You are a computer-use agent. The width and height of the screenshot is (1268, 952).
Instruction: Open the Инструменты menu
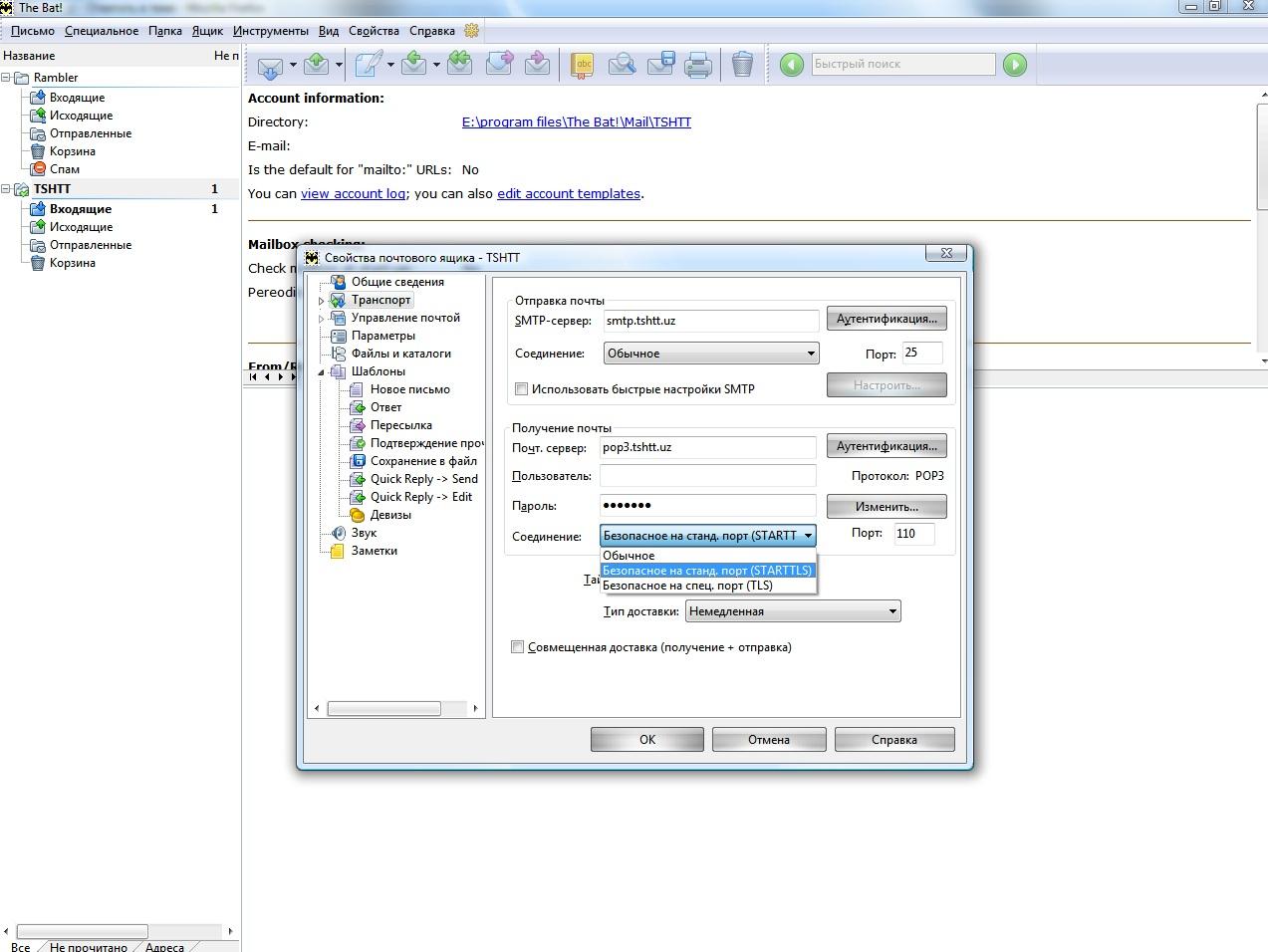tap(271, 31)
